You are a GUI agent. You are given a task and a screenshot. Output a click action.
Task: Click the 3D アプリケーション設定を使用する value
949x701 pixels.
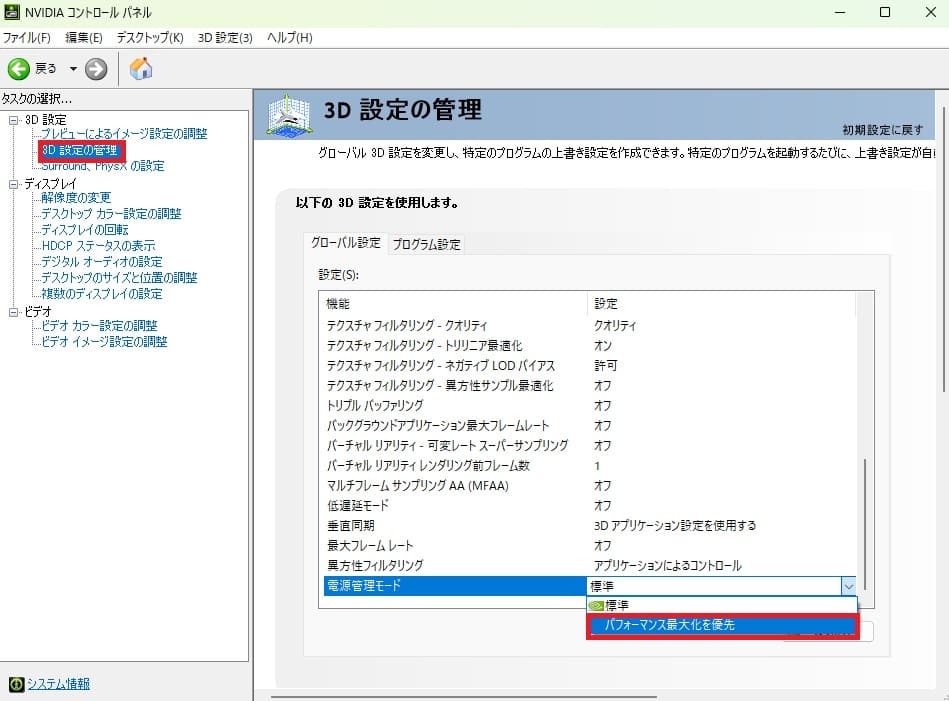675,525
